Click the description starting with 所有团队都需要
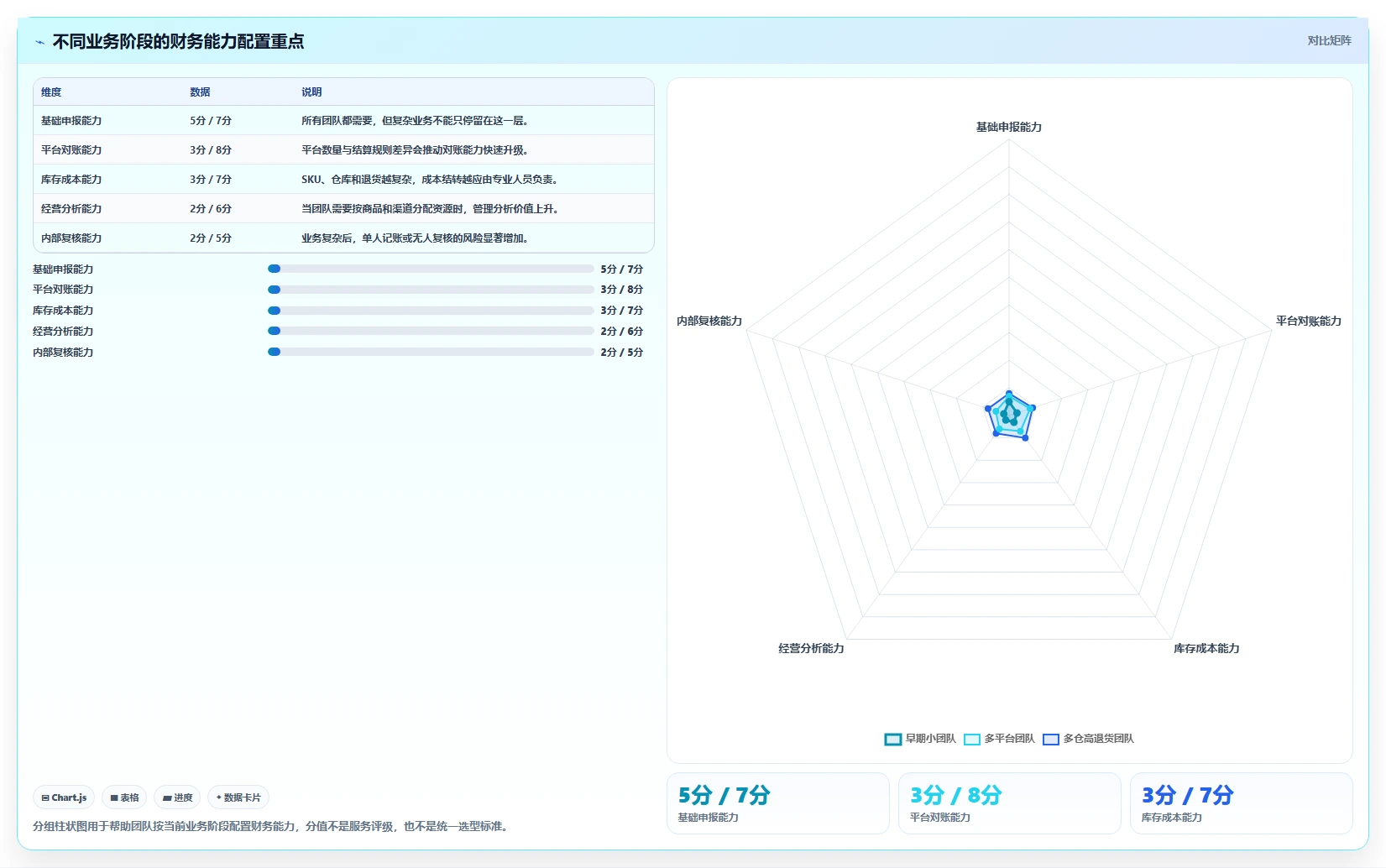 tap(415, 121)
